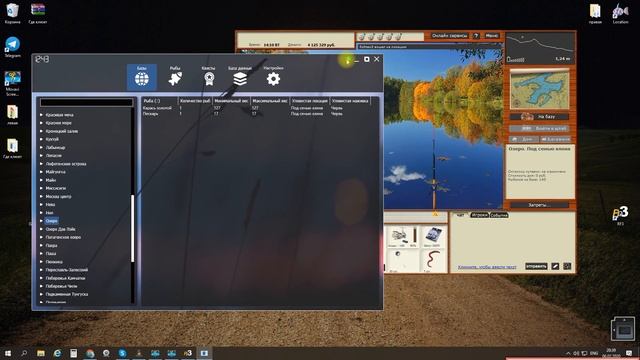
Task: Open the База данных layers tab
Action: pos(240,77)
